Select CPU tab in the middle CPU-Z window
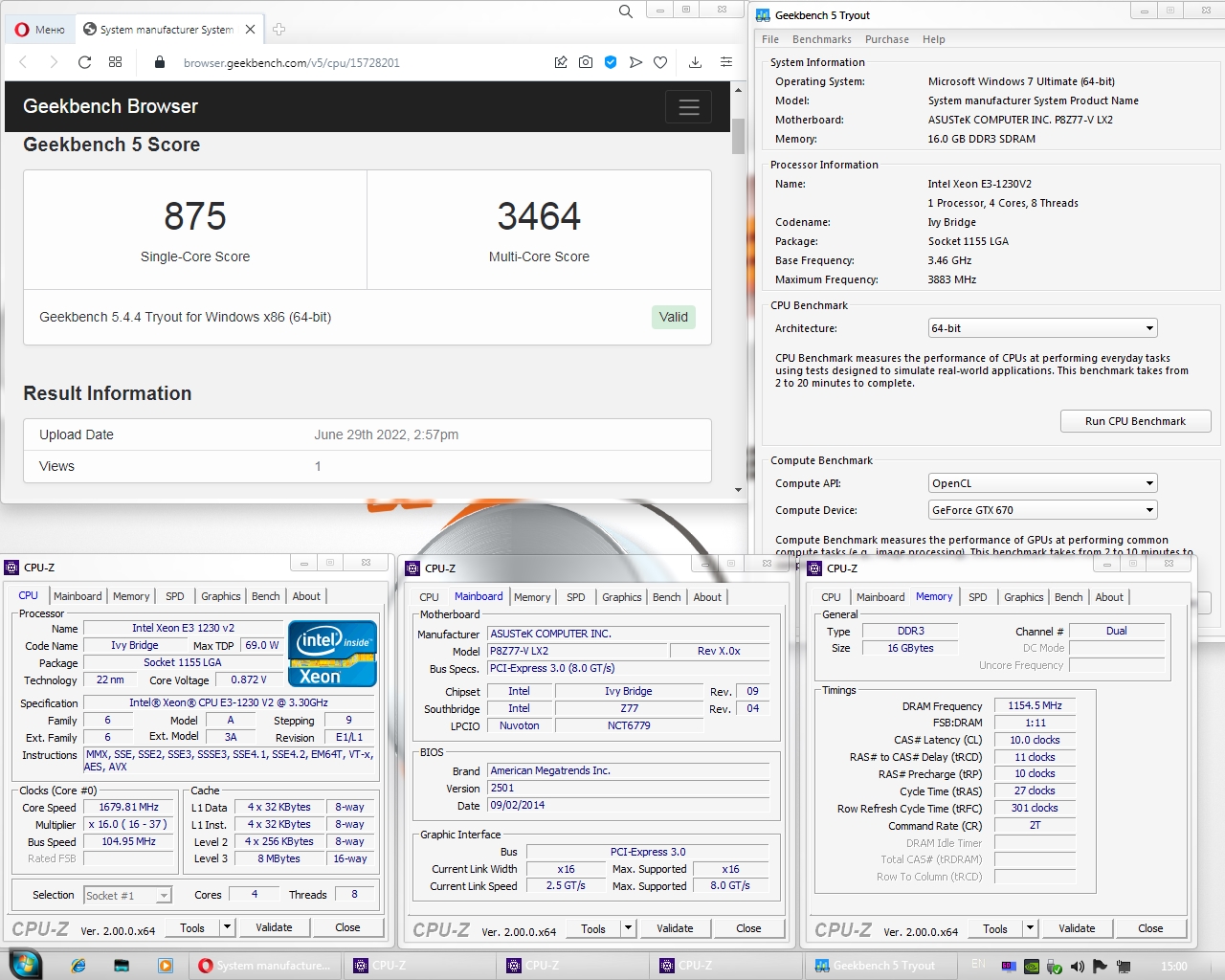This screenshot has height=980, width=1225. 429,597
